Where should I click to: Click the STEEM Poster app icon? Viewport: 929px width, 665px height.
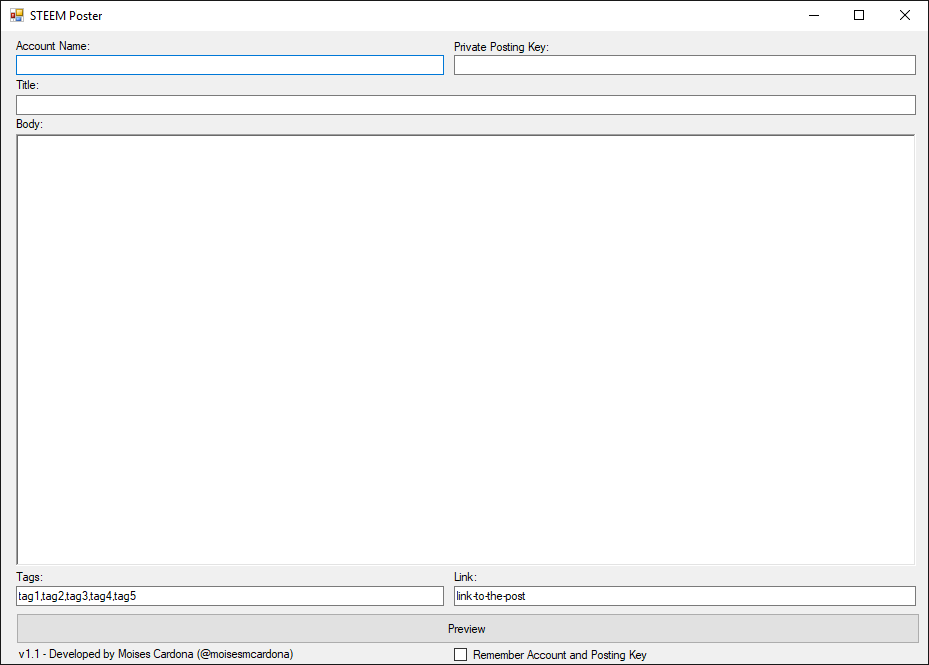coord(17,15)
